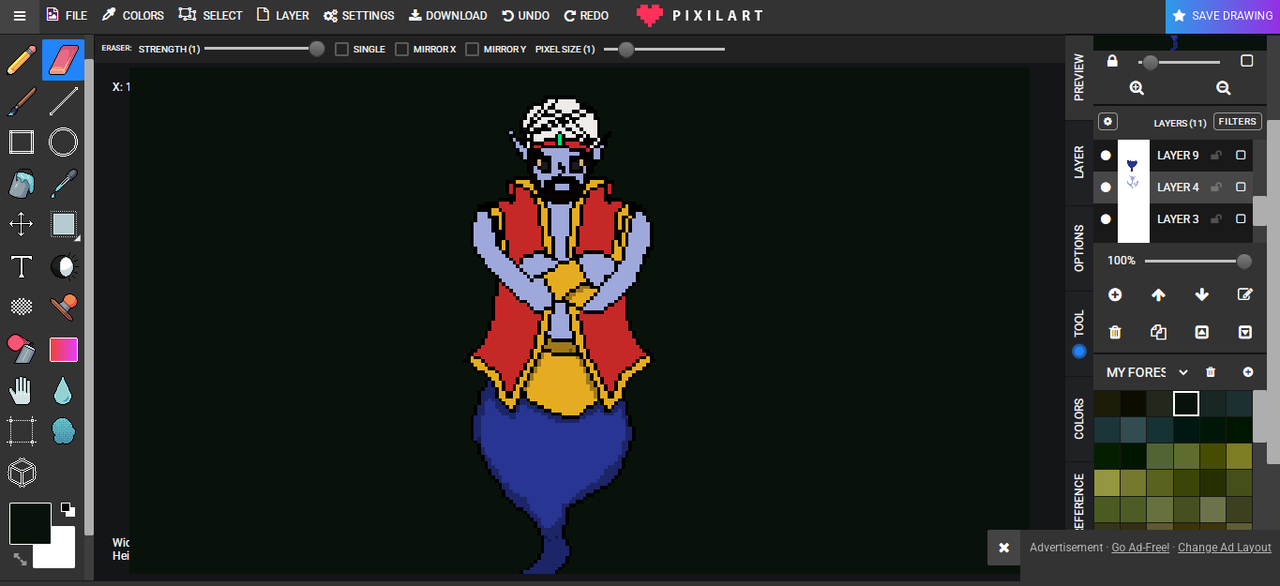The image size is (1280, 586).
Task: Toggle the Single eraser checkbox
Action: point(342,49)
